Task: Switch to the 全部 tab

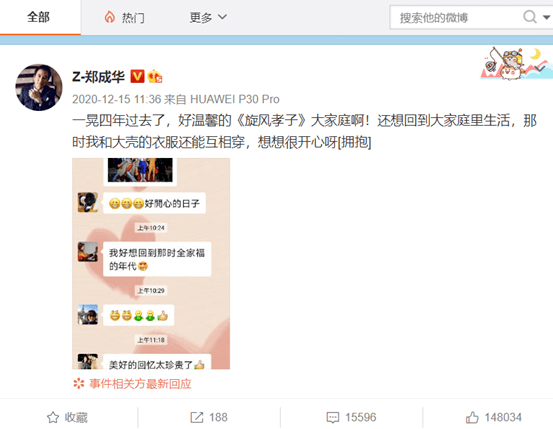Action: pyautogui.click(x=39, y=17)
